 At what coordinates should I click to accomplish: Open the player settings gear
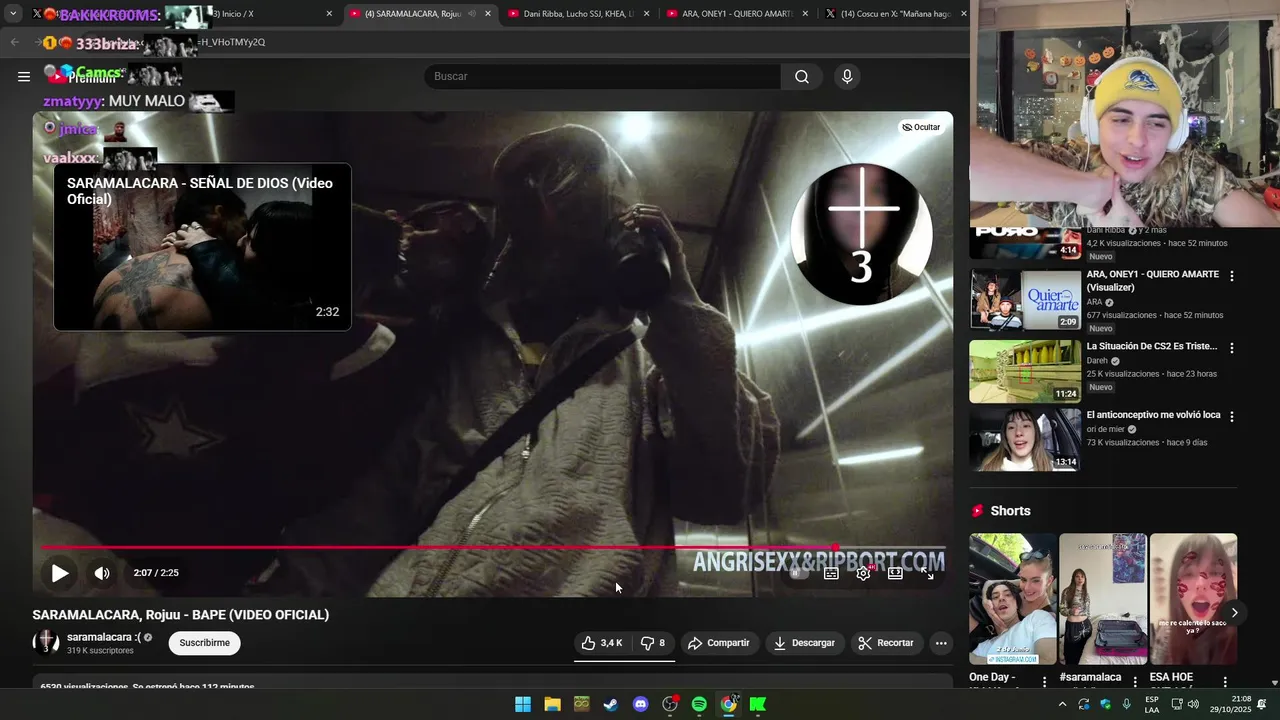click(863, 573)
